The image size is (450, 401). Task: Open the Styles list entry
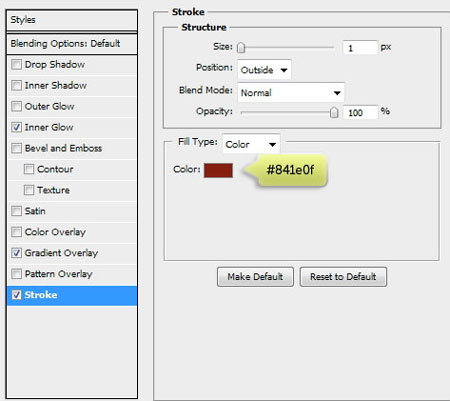72,20
